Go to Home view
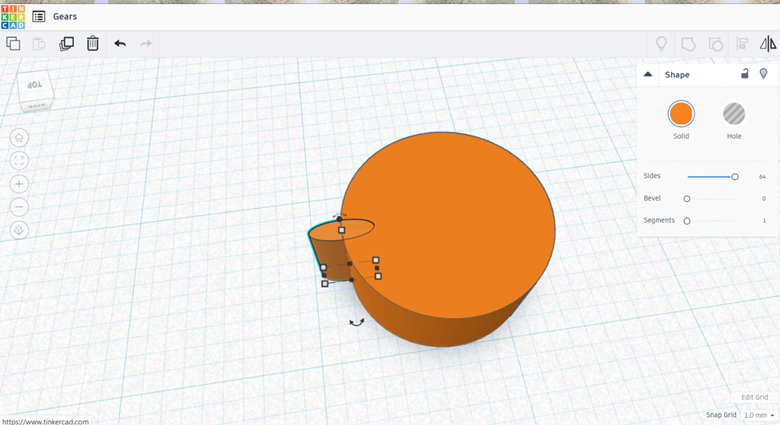Viewport: 780px width, 425px height. pos(19,138)
